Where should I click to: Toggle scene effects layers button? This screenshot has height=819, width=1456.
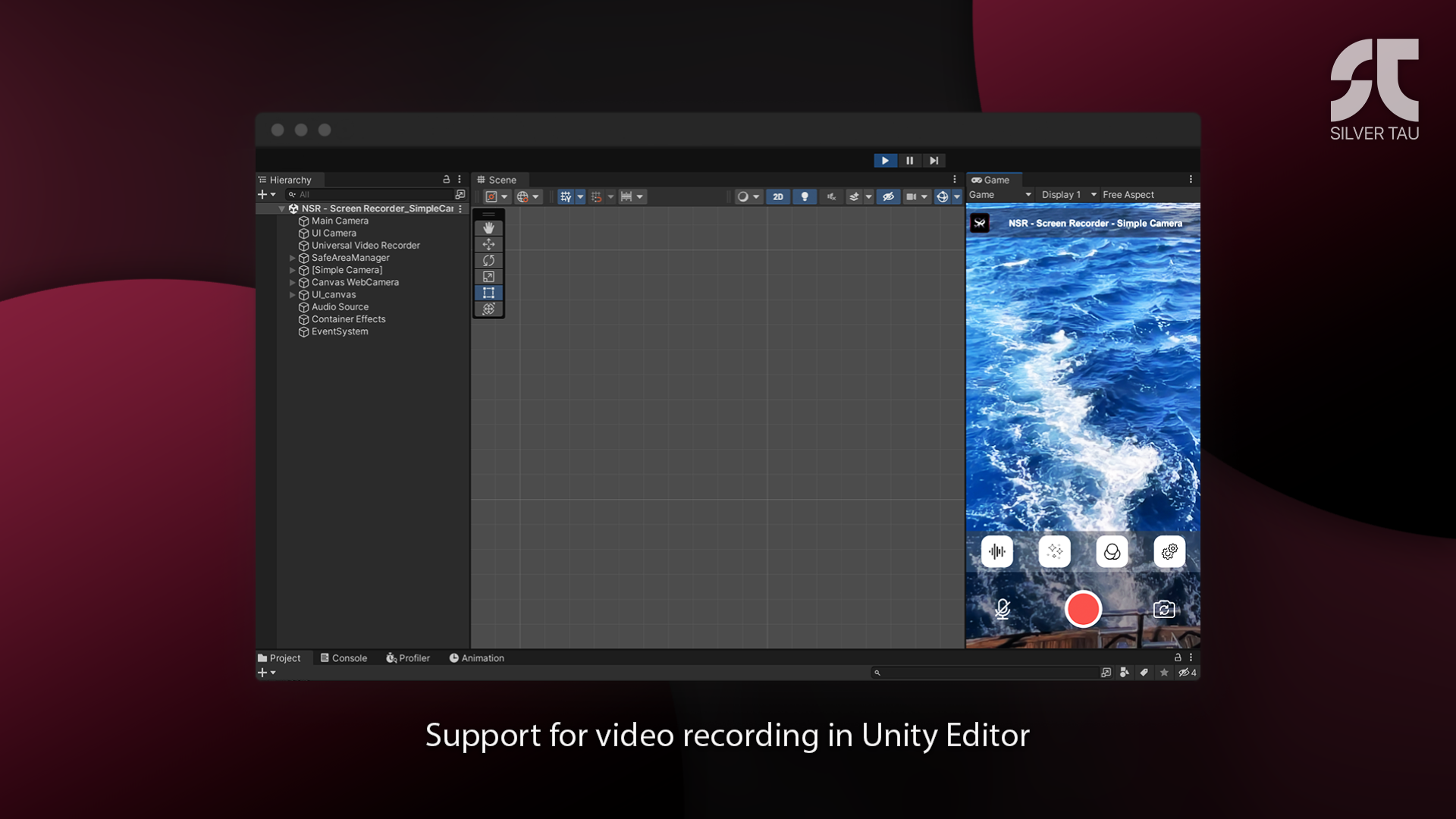(854, 196)
